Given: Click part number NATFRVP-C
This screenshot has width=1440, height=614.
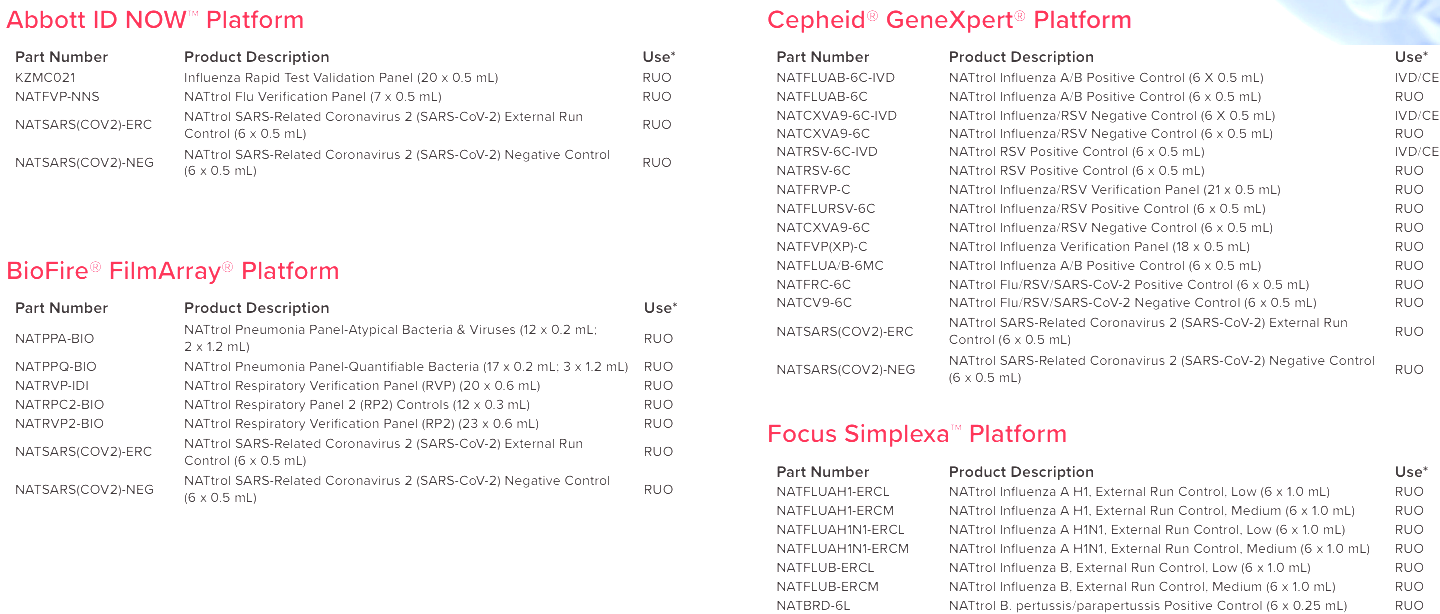Looking at the screenshot, I should coord(813,190).
